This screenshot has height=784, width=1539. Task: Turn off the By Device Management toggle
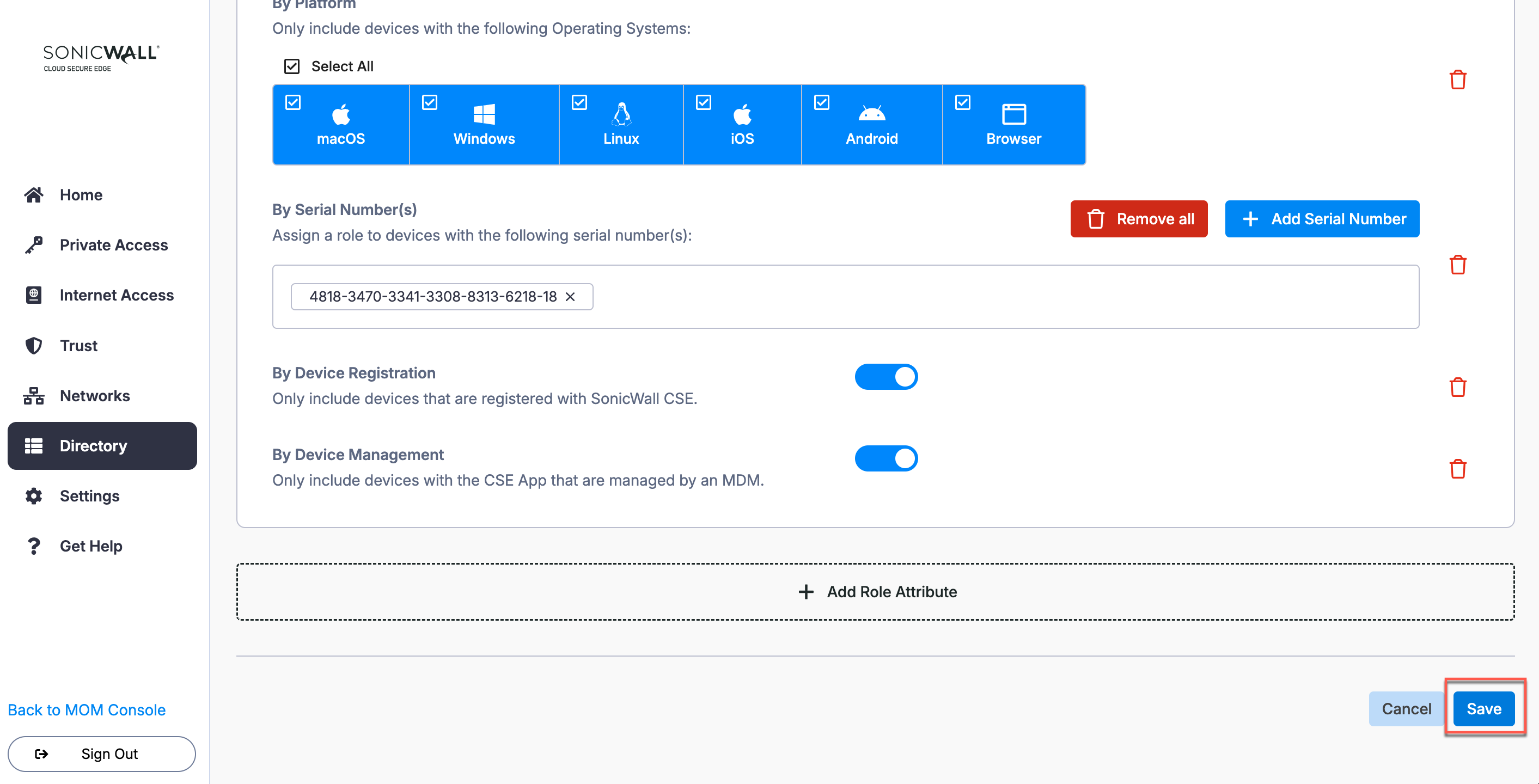point(886,458)
